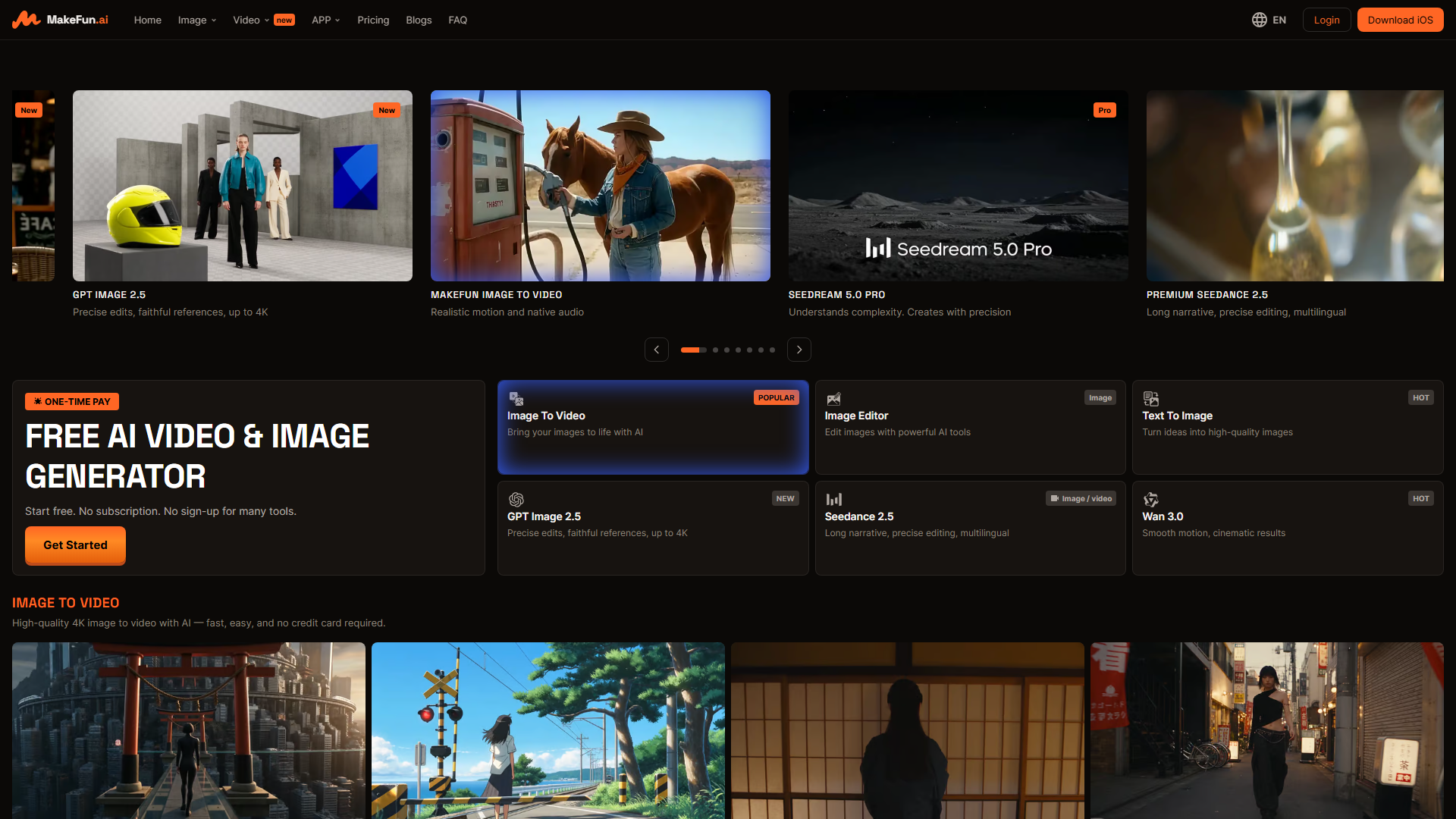Click the NEW badge on GPT Image 2.5 card
Viewport: 1456px width, 819px height.
(x=786, y=499)
